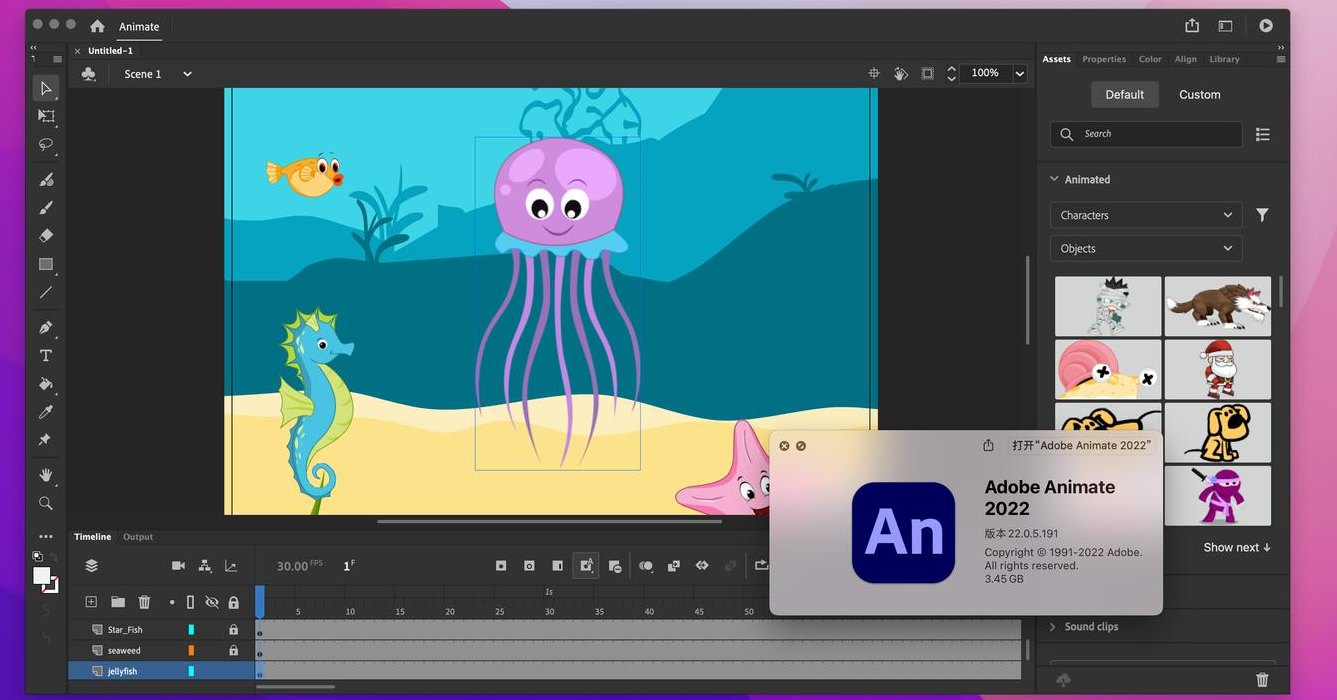The width and height of the screenshot is (1337, 700).
Task: Open the Characters filter dropdown
Action: 1146,215
